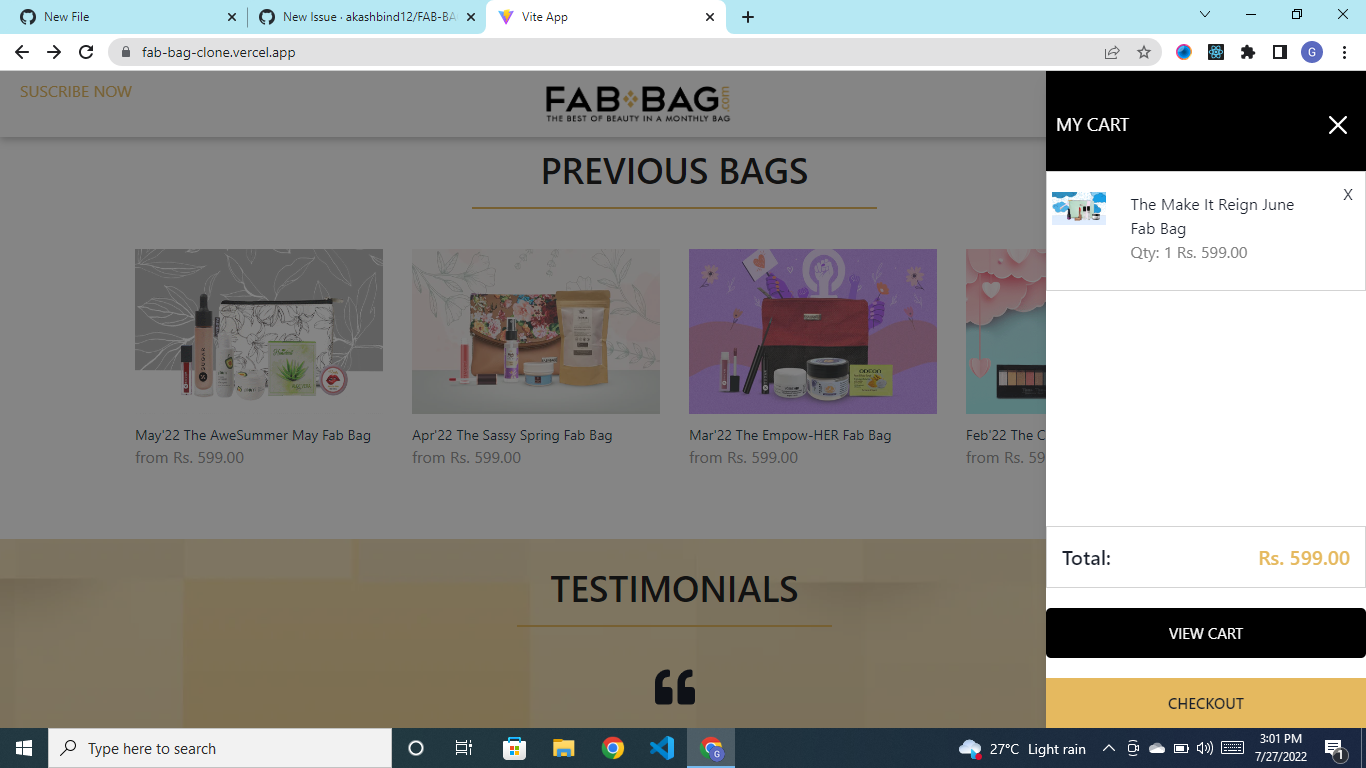Open the battery status icon
Viewport: 1366px width, 768px height.
click(1181, 748)
